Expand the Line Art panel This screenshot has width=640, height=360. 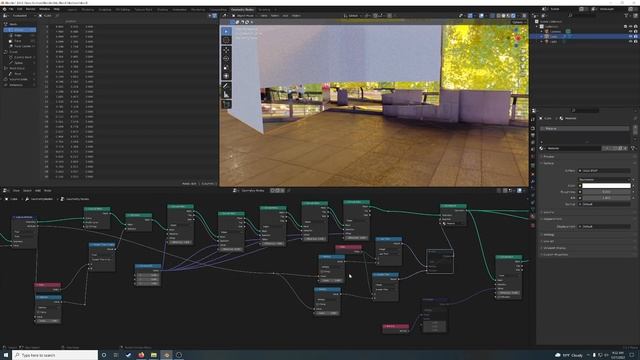pyautogui.click(x=548, y=241)
